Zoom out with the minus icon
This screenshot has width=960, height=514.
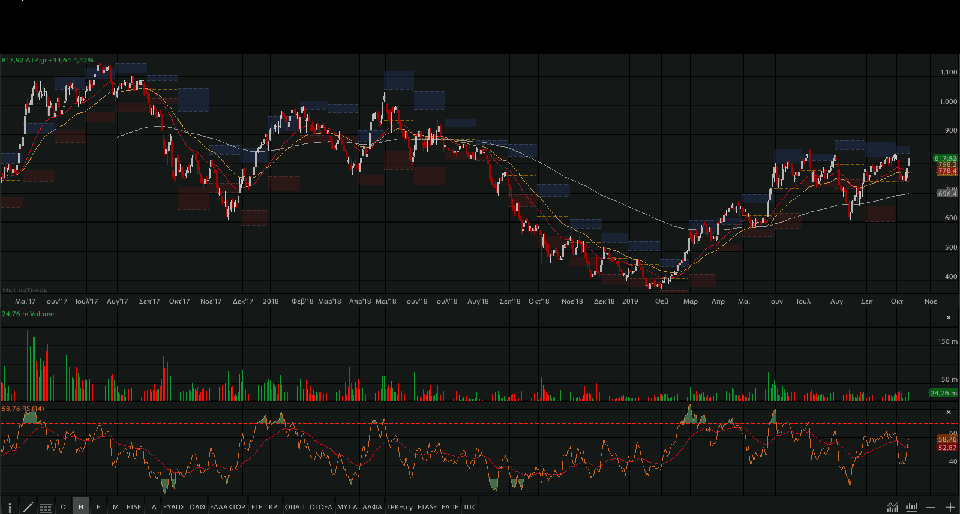tap(931, 507)
